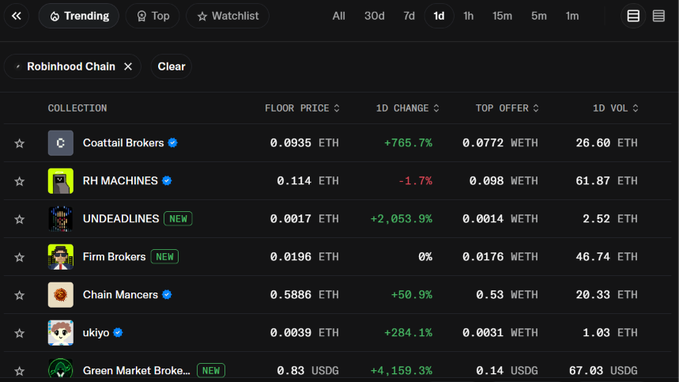Open RH MACHINES collection avatar
679x382 pixels.
61,181
